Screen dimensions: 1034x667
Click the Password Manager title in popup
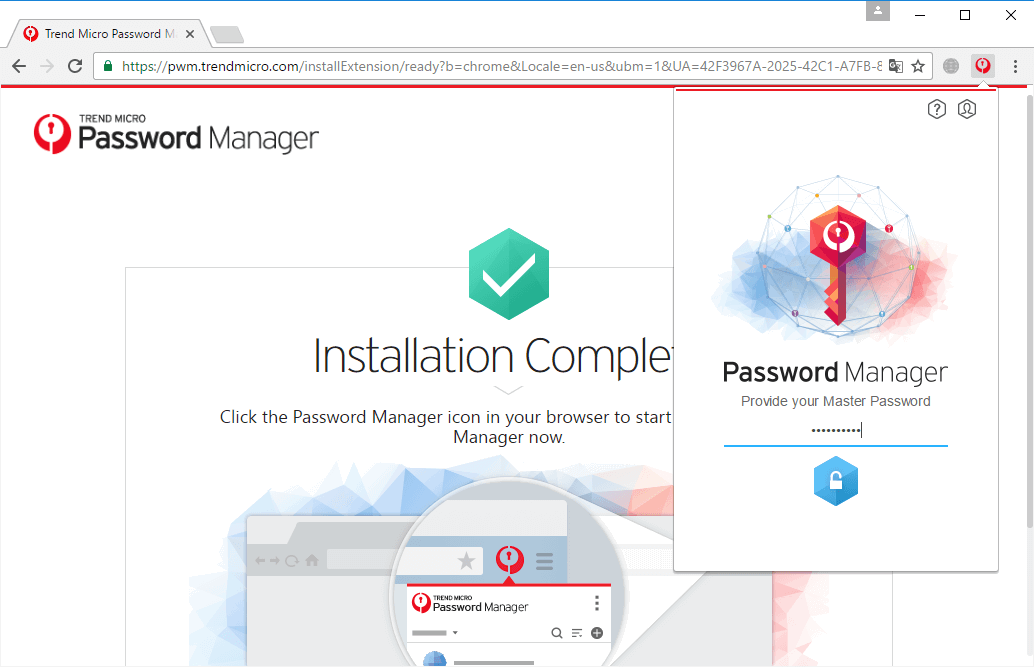[x=835, y=373]
